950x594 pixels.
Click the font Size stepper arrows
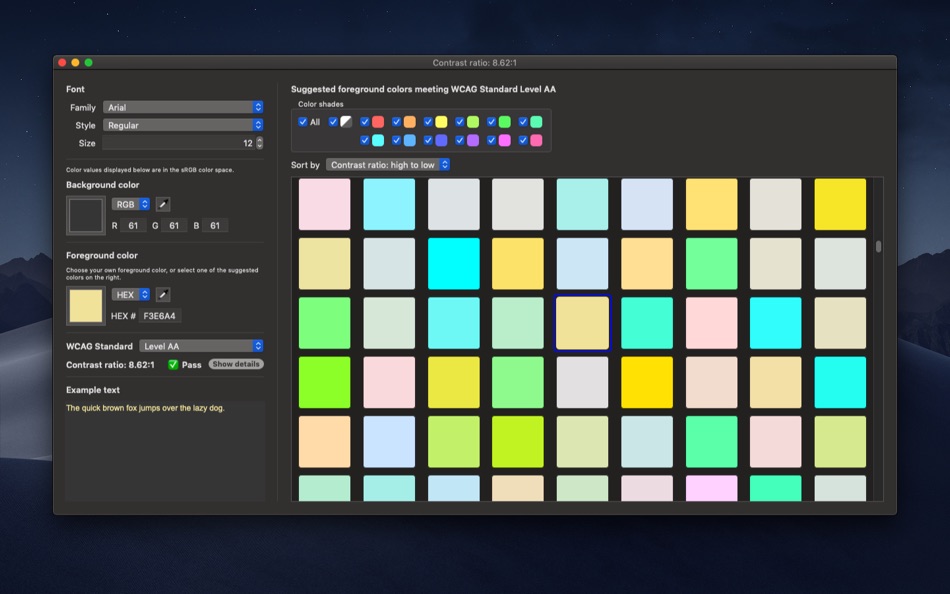(x=260, y=143)
